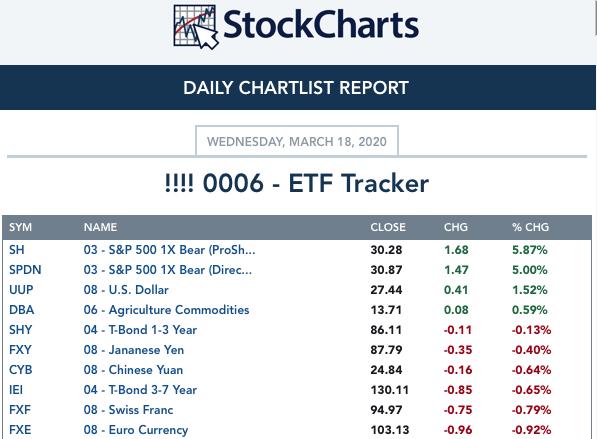Click the % CHG column header
597x439 pixels.
pos(530,227)
